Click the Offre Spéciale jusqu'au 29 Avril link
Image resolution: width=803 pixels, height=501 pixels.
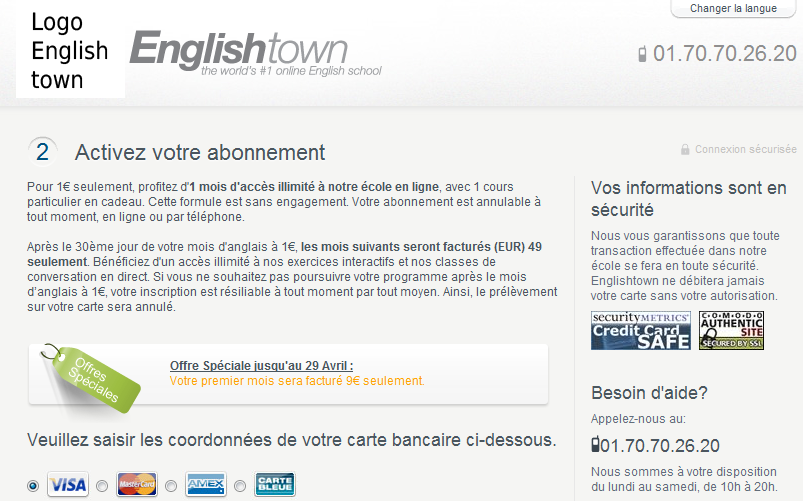point(261,366)
